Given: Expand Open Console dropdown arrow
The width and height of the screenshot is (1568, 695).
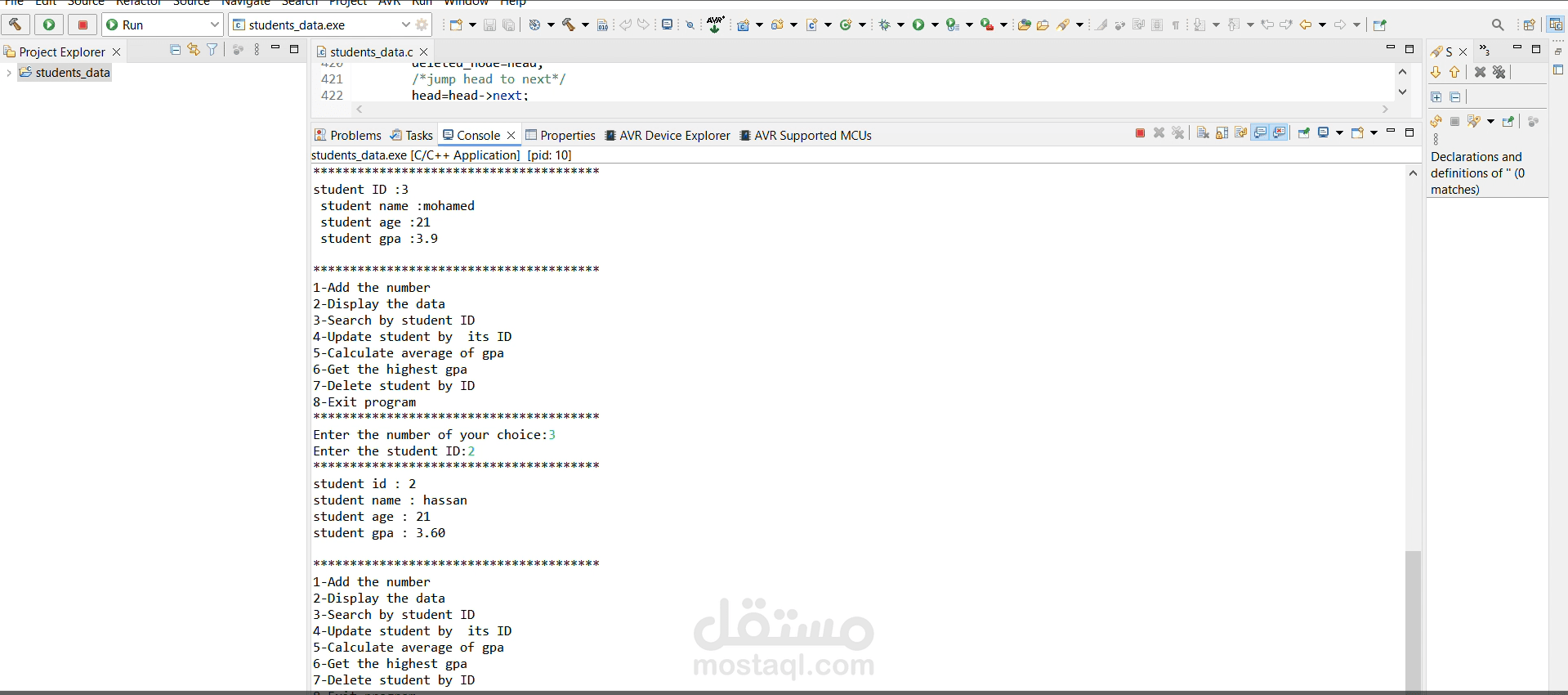Looking at the screenshot, I should pos(1374,133).
